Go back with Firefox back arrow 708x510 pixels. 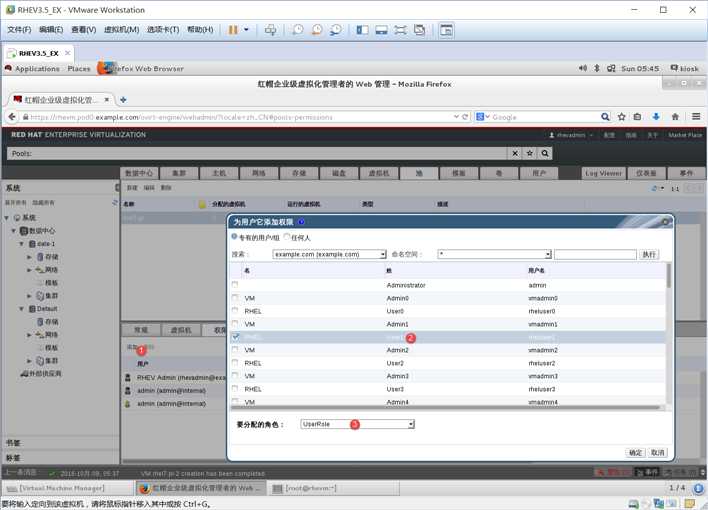(x=12, y=117)
